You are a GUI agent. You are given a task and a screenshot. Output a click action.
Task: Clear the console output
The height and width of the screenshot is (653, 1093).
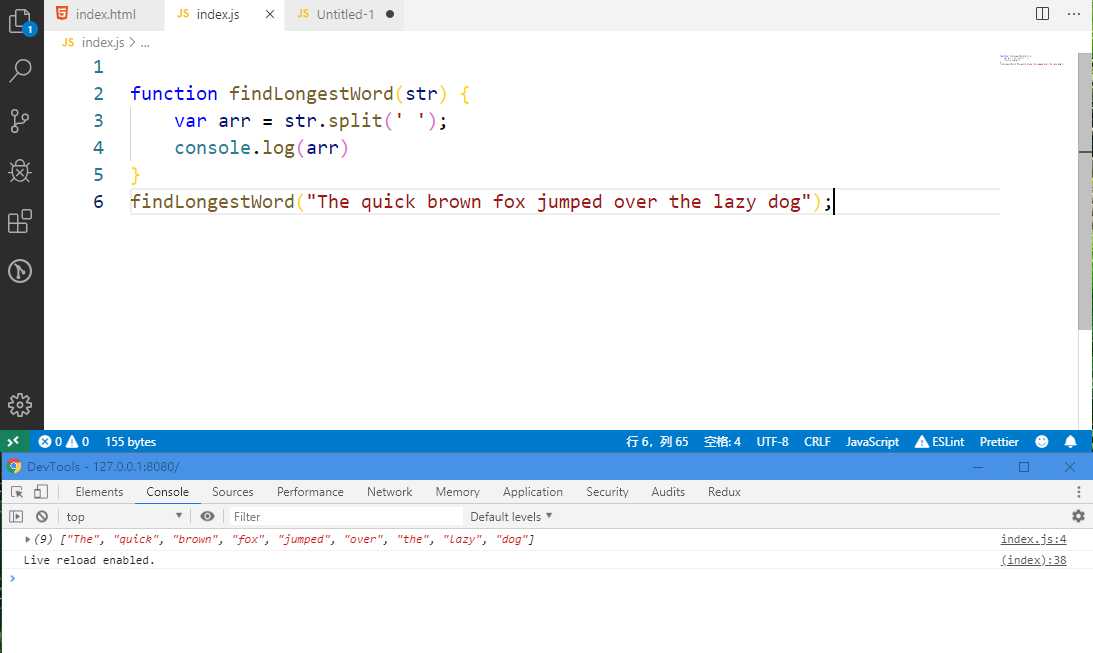point(43,516)
